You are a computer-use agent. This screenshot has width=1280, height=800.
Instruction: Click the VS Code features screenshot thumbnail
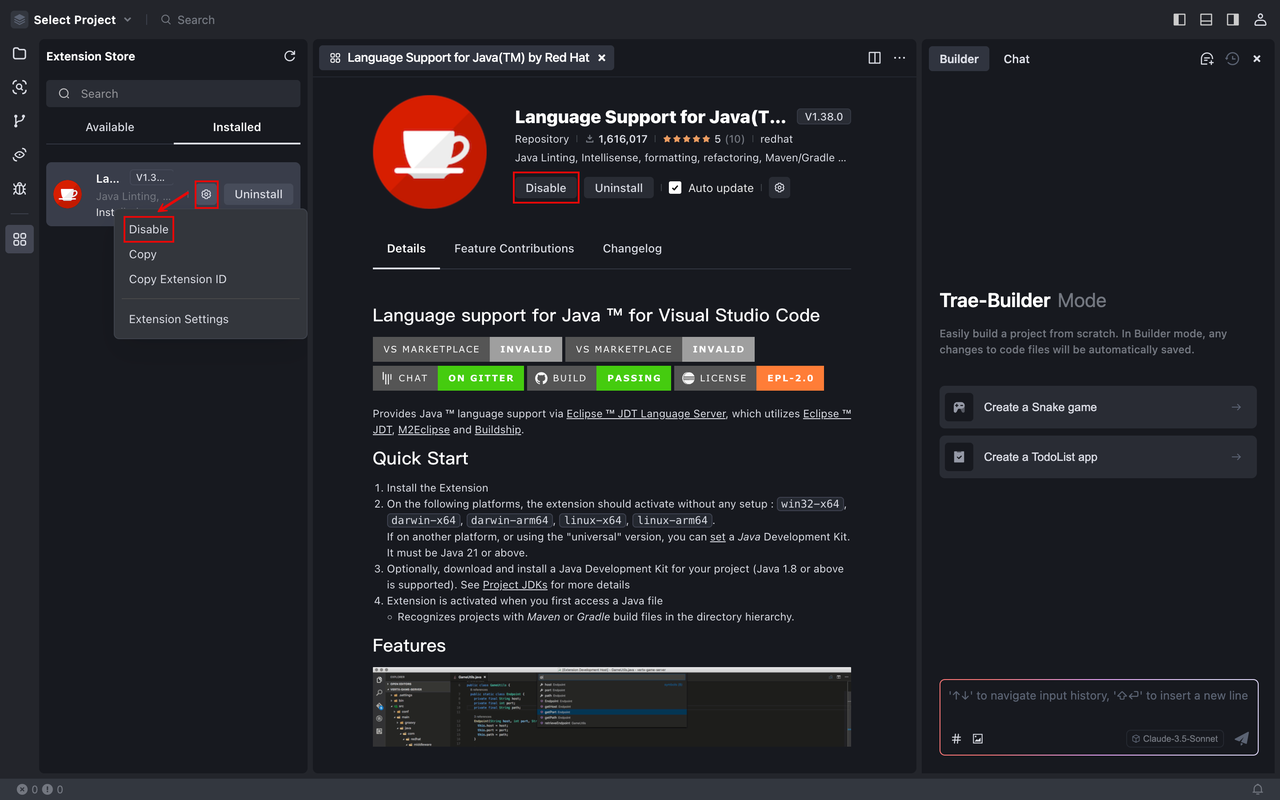coord(612,707)
